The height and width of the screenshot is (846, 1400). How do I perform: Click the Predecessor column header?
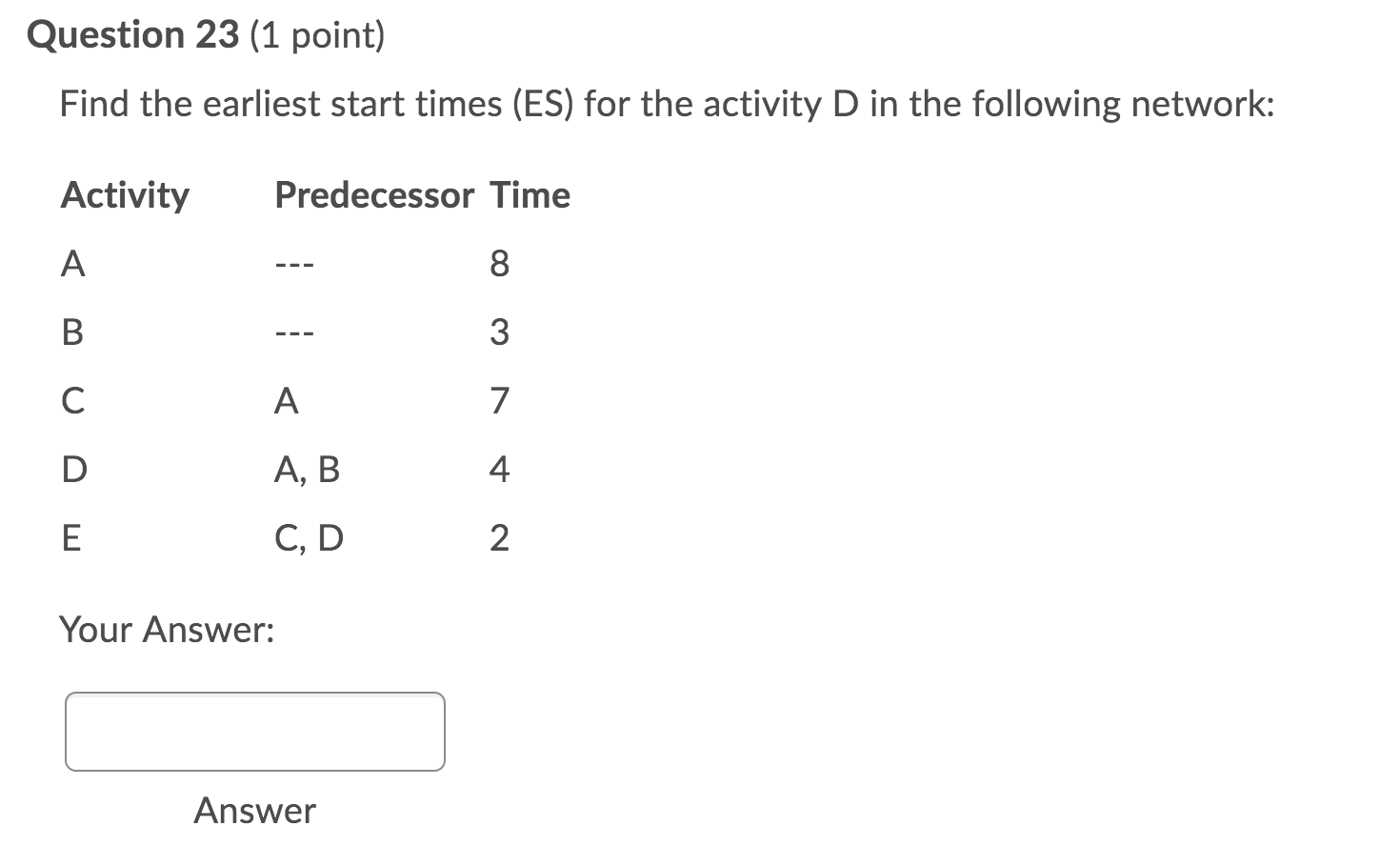(x=373, y=194)
